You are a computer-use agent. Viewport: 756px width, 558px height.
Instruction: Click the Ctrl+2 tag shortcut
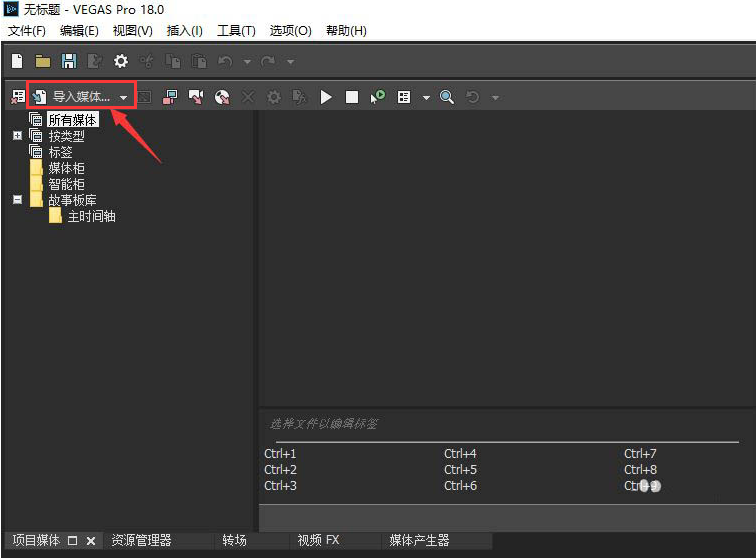[280, 470]
